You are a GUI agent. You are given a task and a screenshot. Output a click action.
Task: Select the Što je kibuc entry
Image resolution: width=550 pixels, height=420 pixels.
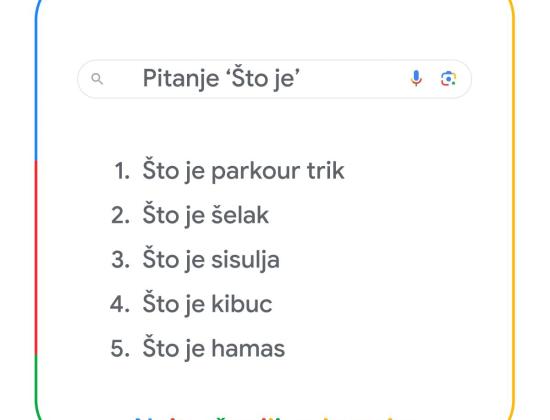[x=207, y=304]
